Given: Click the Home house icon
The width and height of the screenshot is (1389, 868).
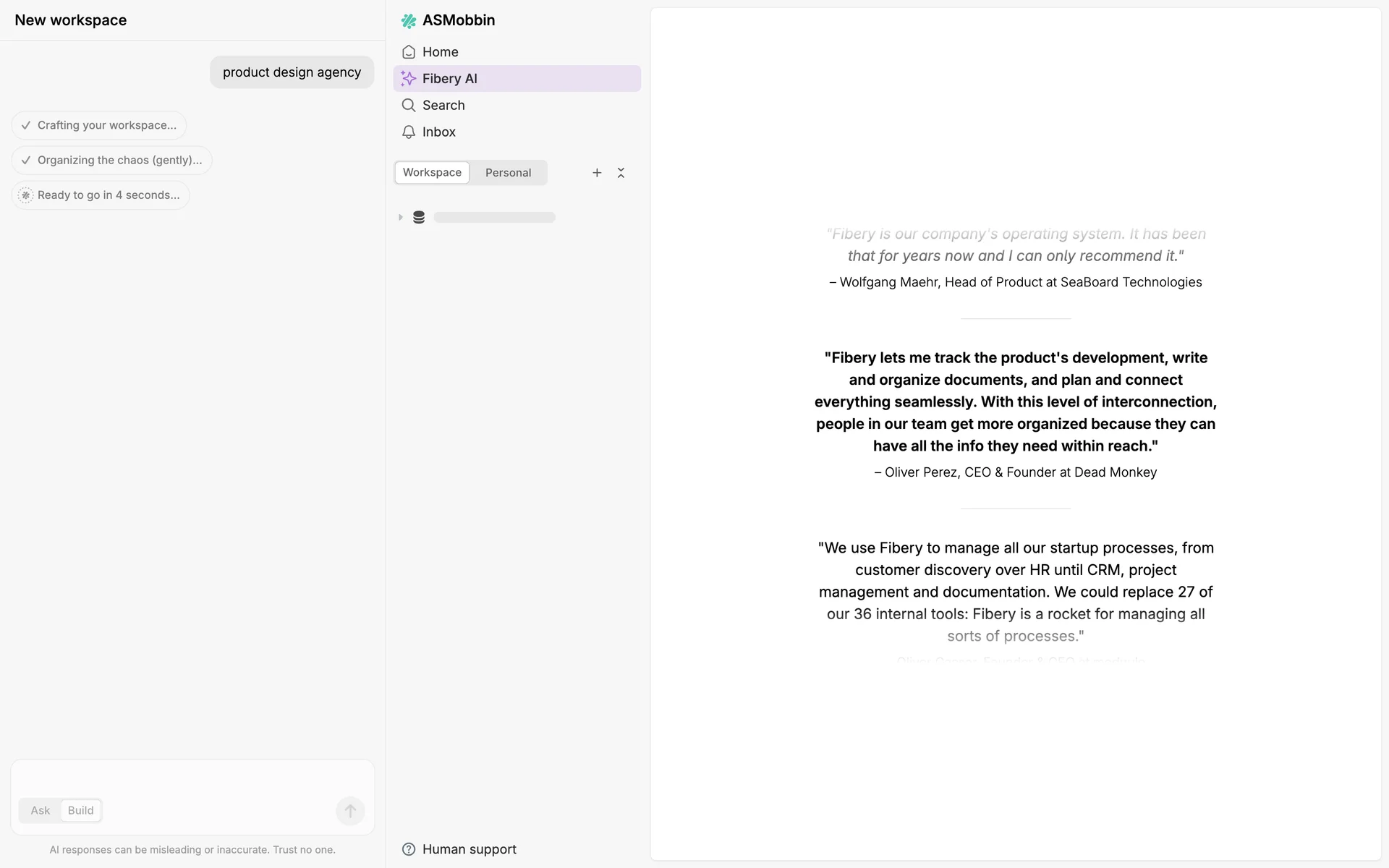Looking at the screenshot, I should (409, 52).
